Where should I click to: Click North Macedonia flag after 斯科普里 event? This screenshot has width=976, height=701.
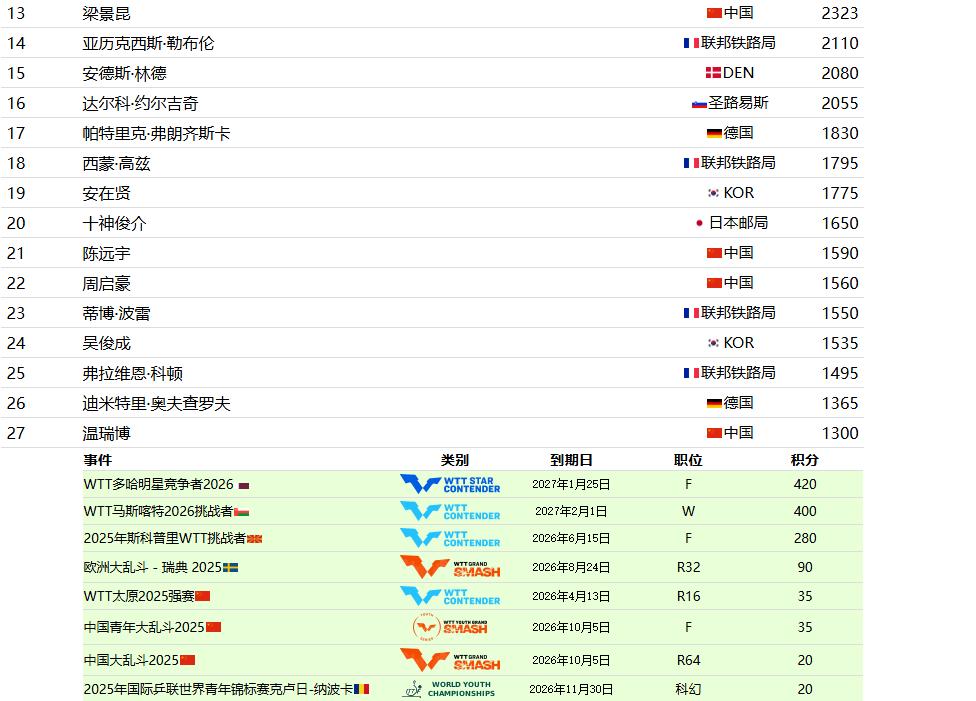255,539
